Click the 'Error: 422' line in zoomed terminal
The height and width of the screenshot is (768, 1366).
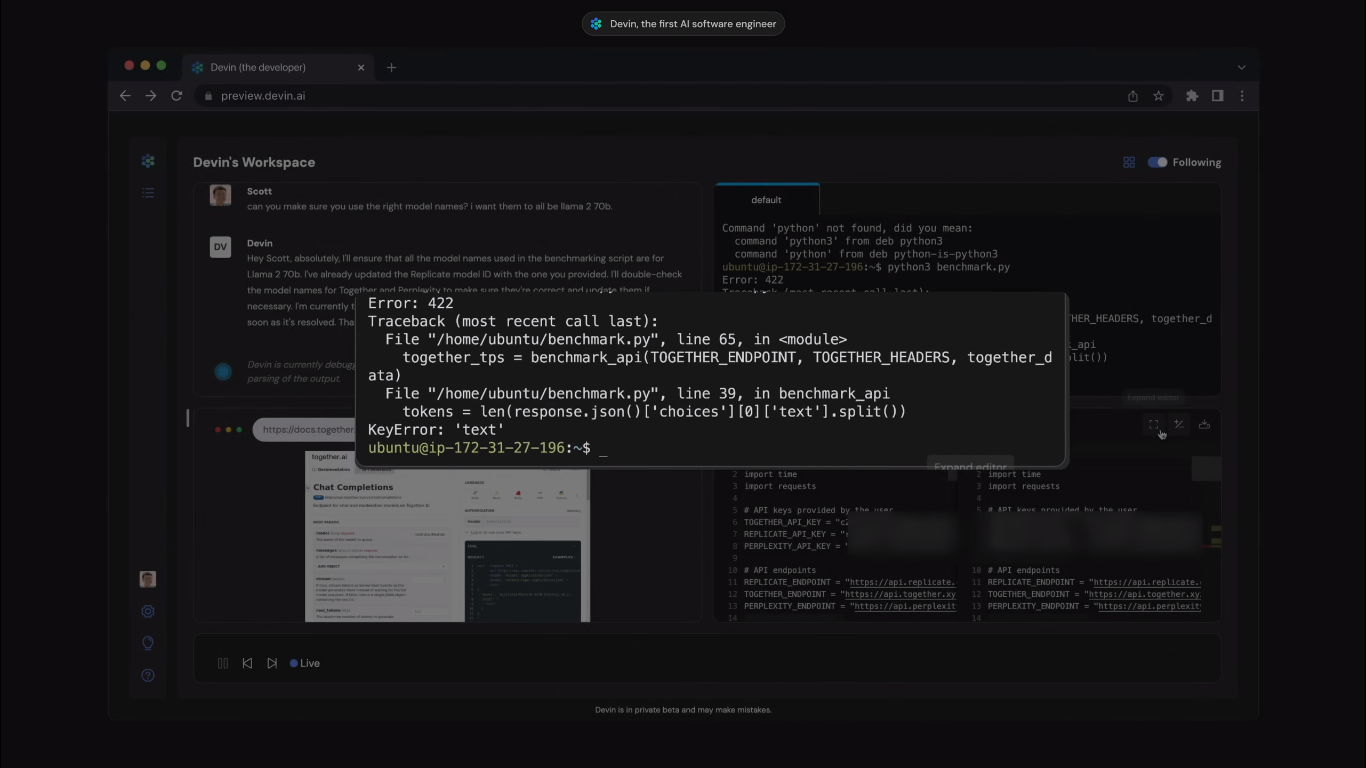tap(411, 303)
